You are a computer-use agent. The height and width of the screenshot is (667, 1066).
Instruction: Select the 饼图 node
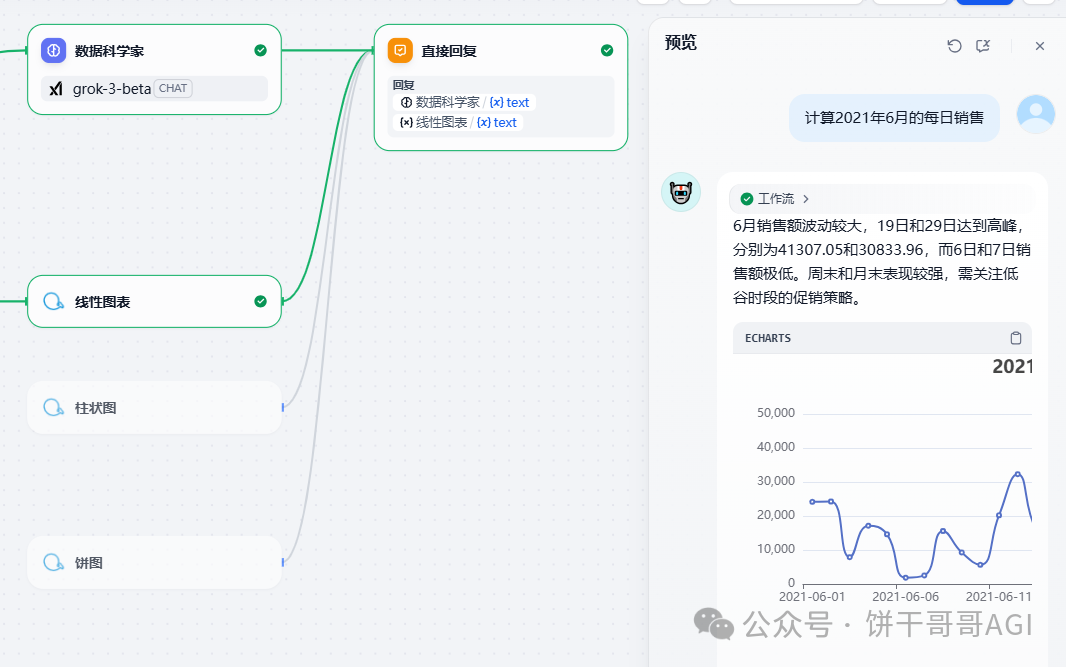click(x=154, y=562)
